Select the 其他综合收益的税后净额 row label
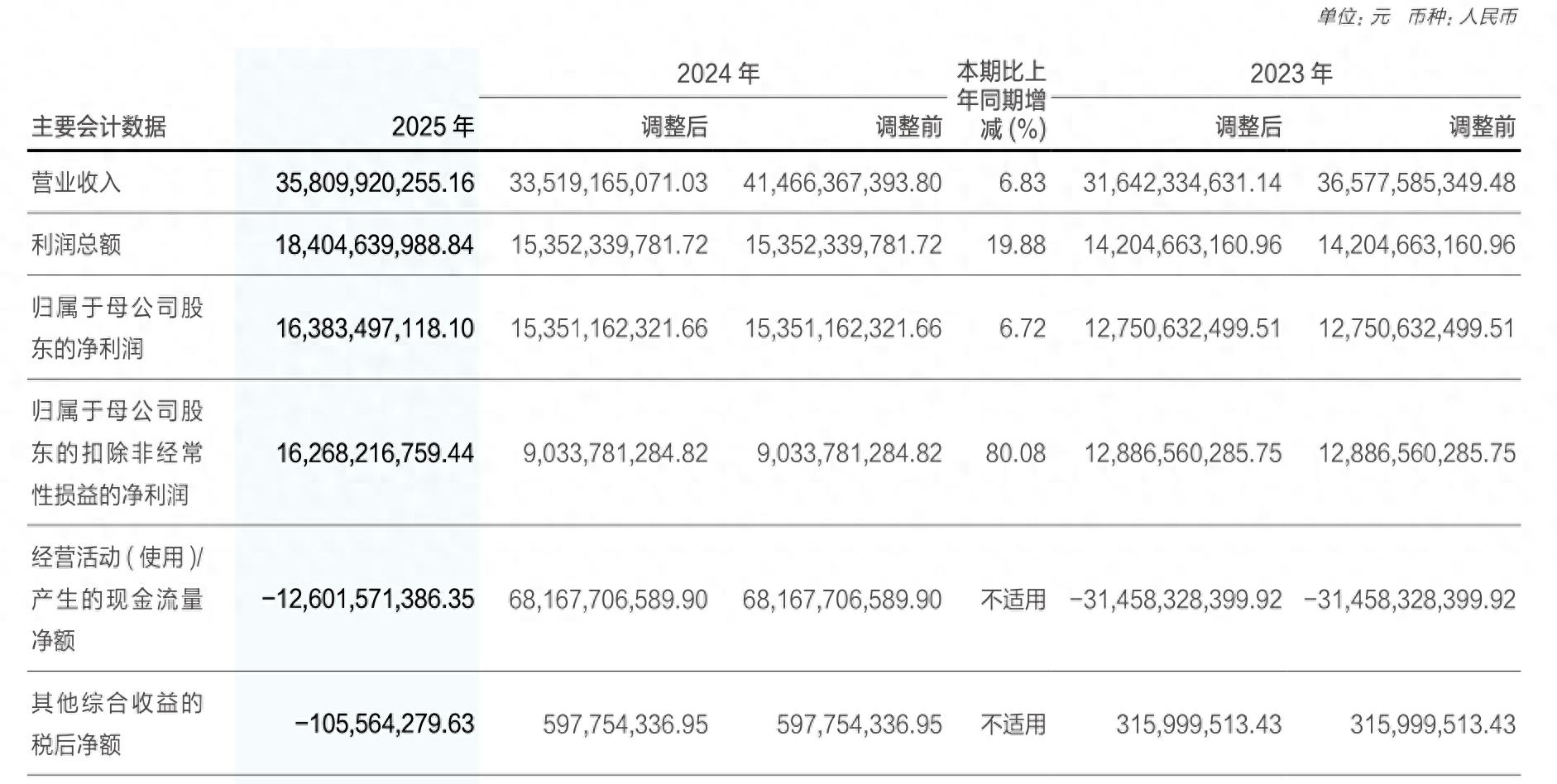This screenshot has width=1557, height=784. (117, 724)
